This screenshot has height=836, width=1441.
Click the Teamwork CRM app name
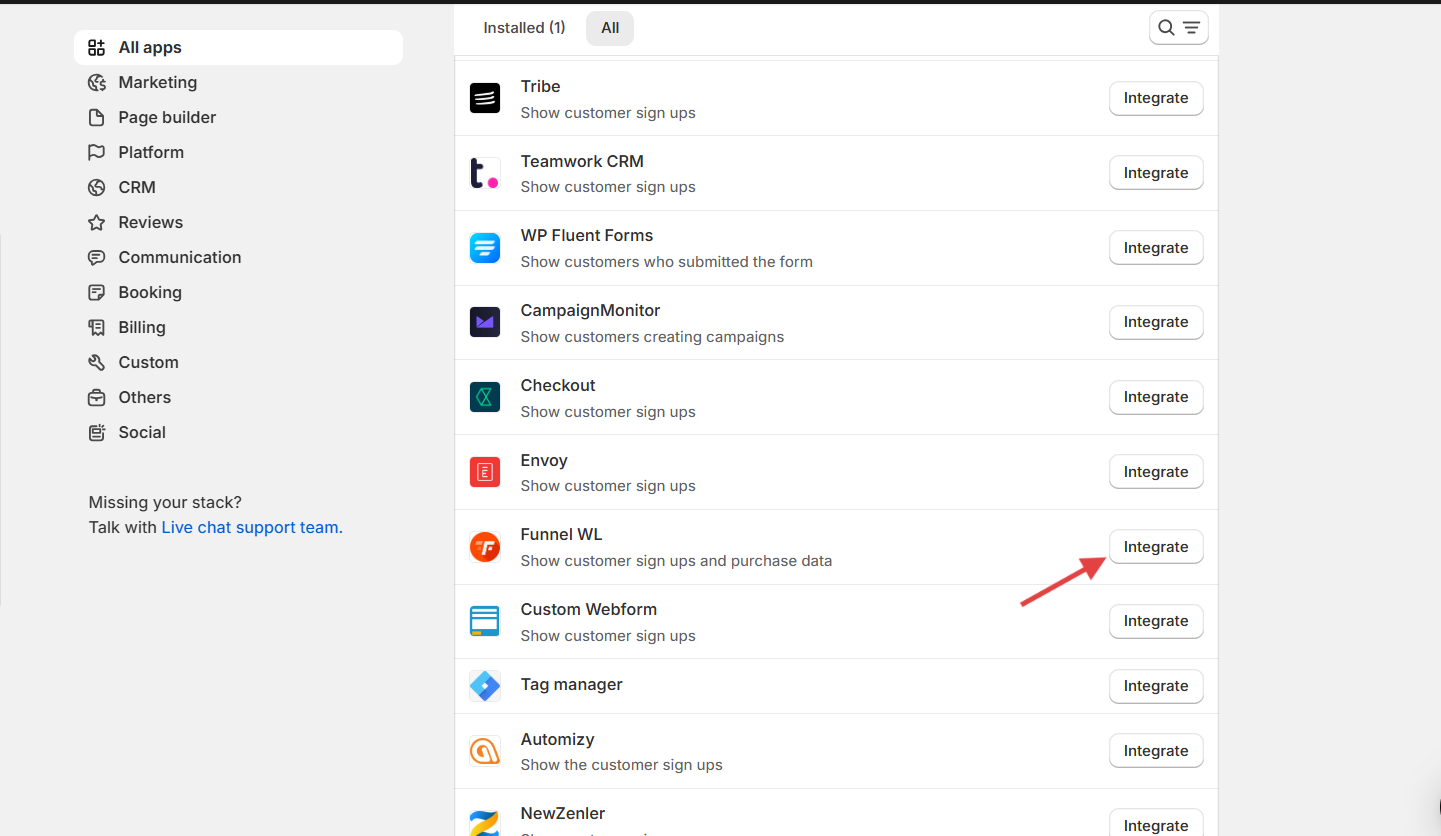click(x=582, y=161)
